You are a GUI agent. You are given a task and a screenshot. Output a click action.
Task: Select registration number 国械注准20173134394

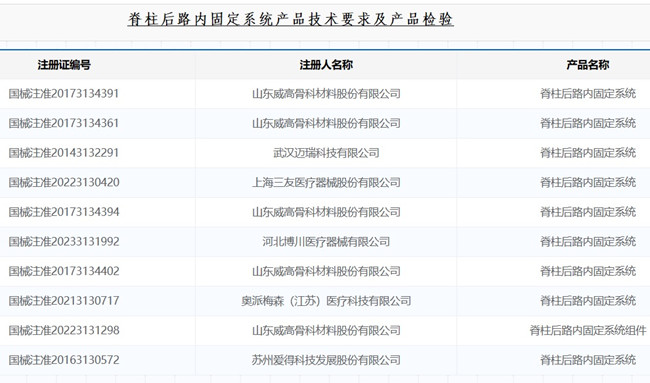64,212
